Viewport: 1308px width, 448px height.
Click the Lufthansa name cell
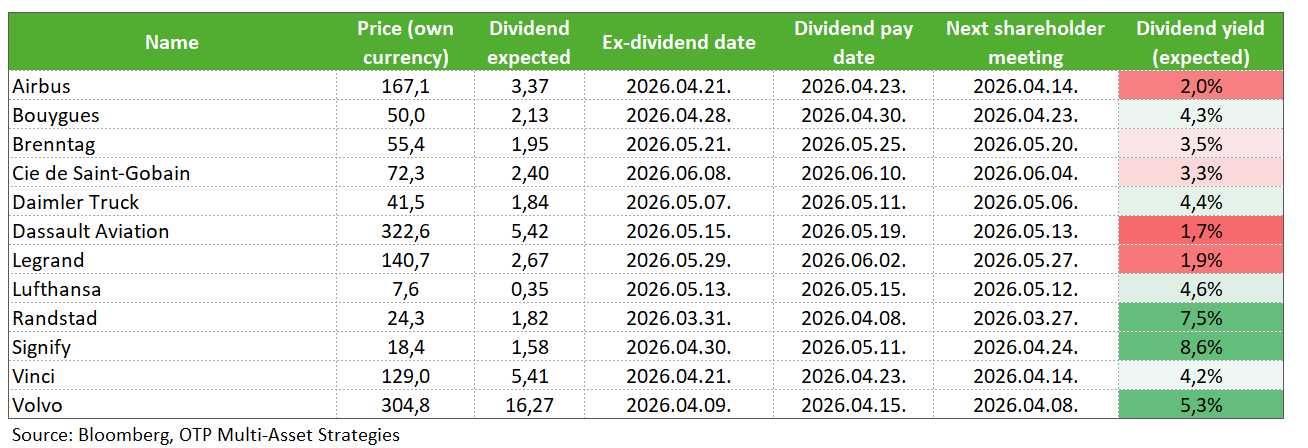(x=172, y=290)
